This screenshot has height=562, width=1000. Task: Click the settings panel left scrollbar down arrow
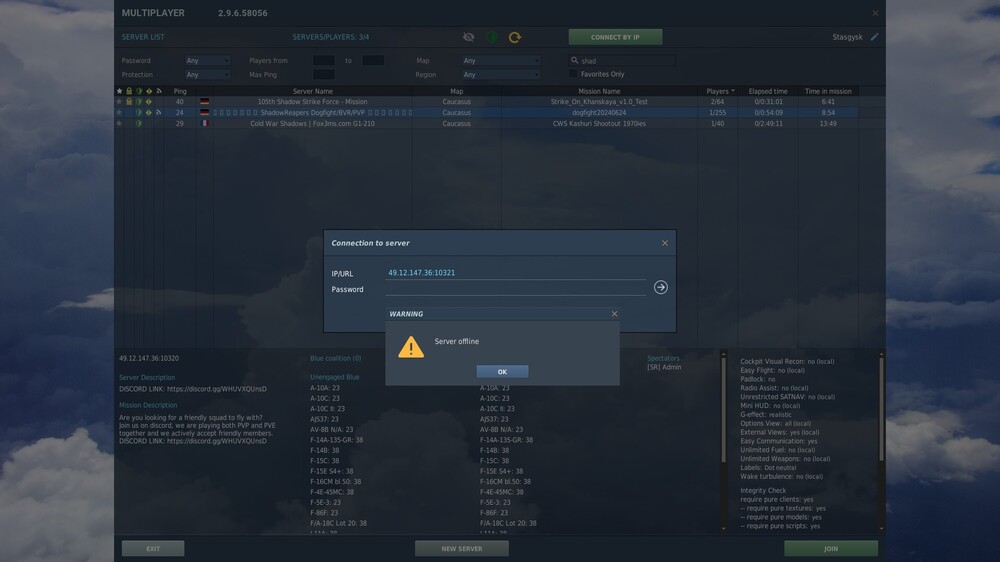point(723,528)
